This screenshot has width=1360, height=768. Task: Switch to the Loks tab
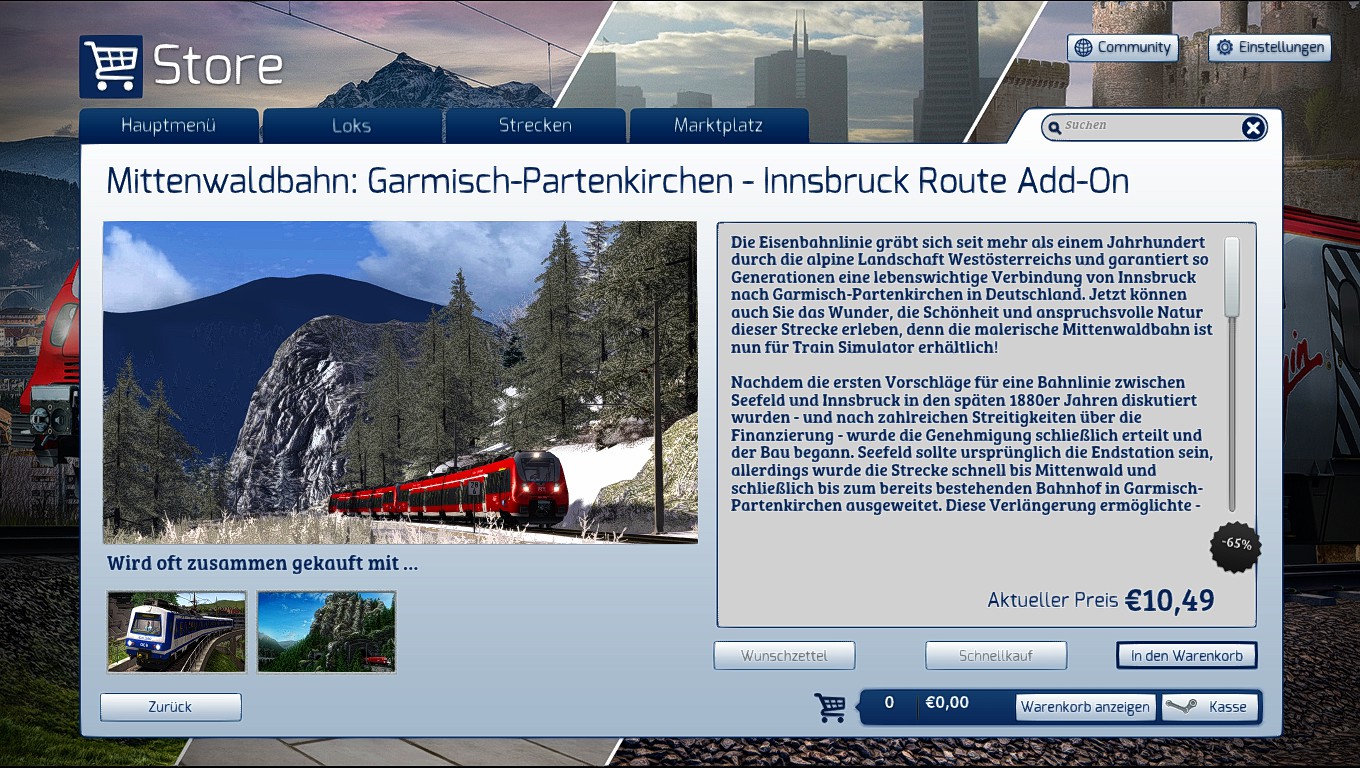(x=352, y=126)
